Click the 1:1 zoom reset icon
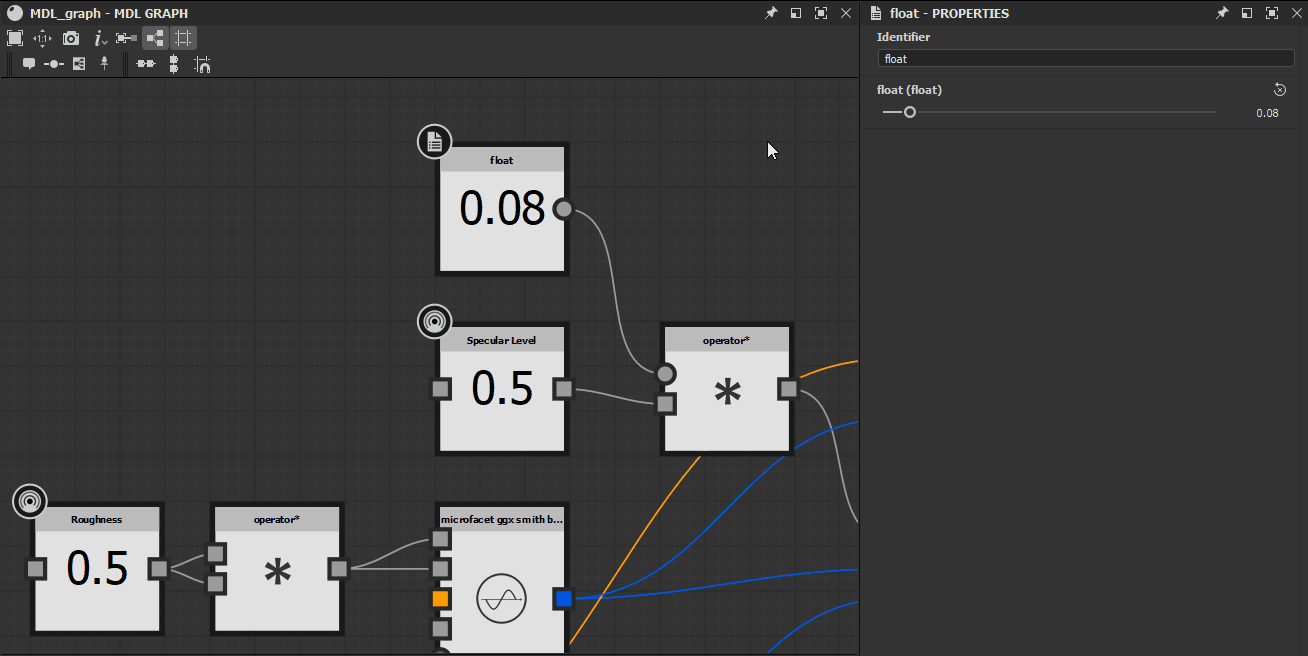The image size is (1308, 656). pos(42,38)
